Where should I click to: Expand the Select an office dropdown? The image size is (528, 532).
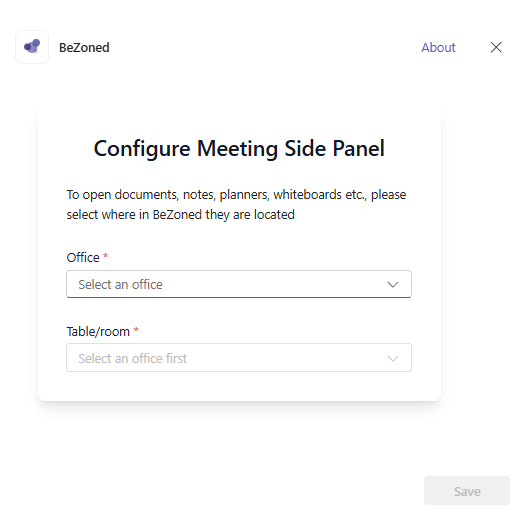tap(239, 284)
